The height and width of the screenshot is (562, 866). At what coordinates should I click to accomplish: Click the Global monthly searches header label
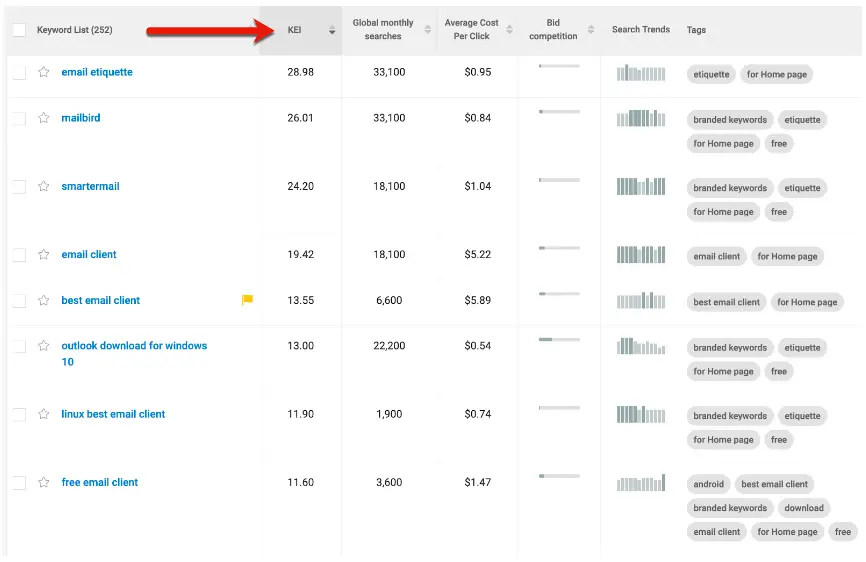(383, 29)
